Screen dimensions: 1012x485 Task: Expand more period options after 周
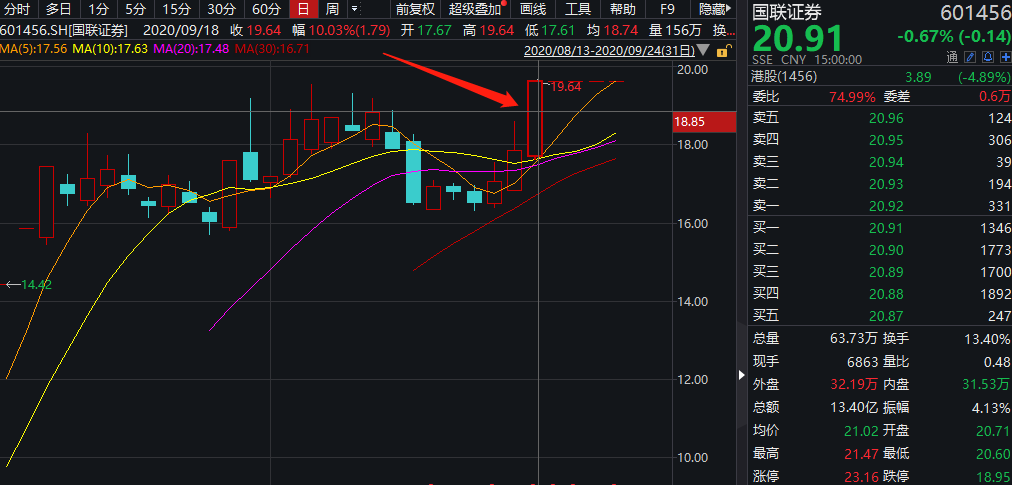pyautogui.click(x=354, y=9)
